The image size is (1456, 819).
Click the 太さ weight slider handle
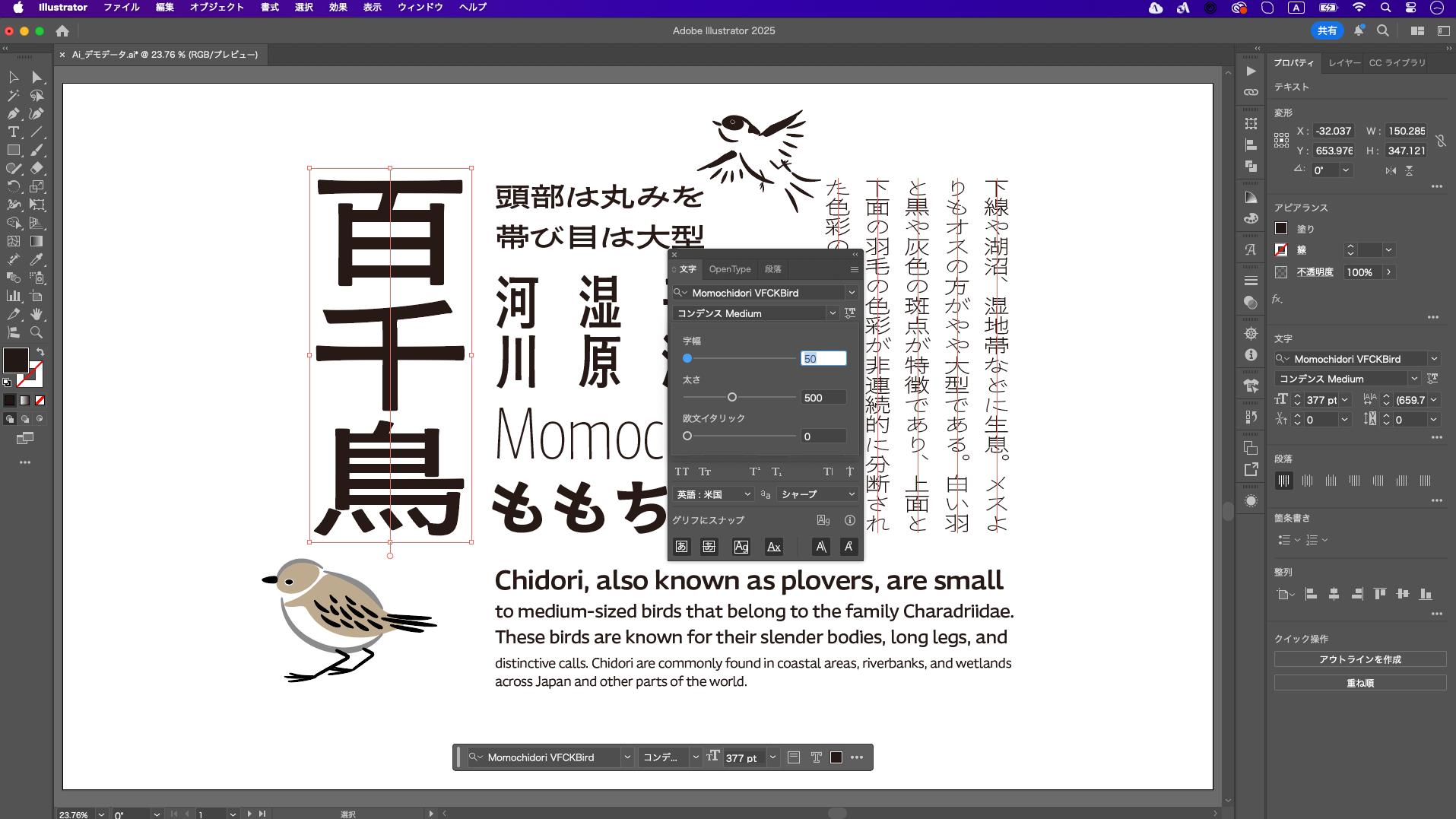tap(732, 397)
